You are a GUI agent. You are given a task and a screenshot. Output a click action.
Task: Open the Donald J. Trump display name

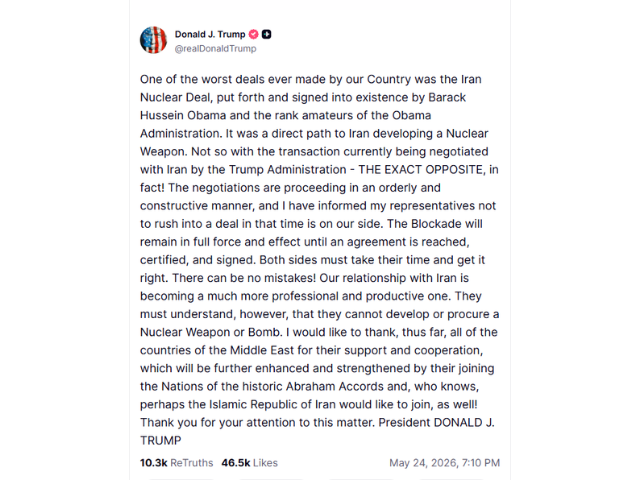(x=210, y=34)
